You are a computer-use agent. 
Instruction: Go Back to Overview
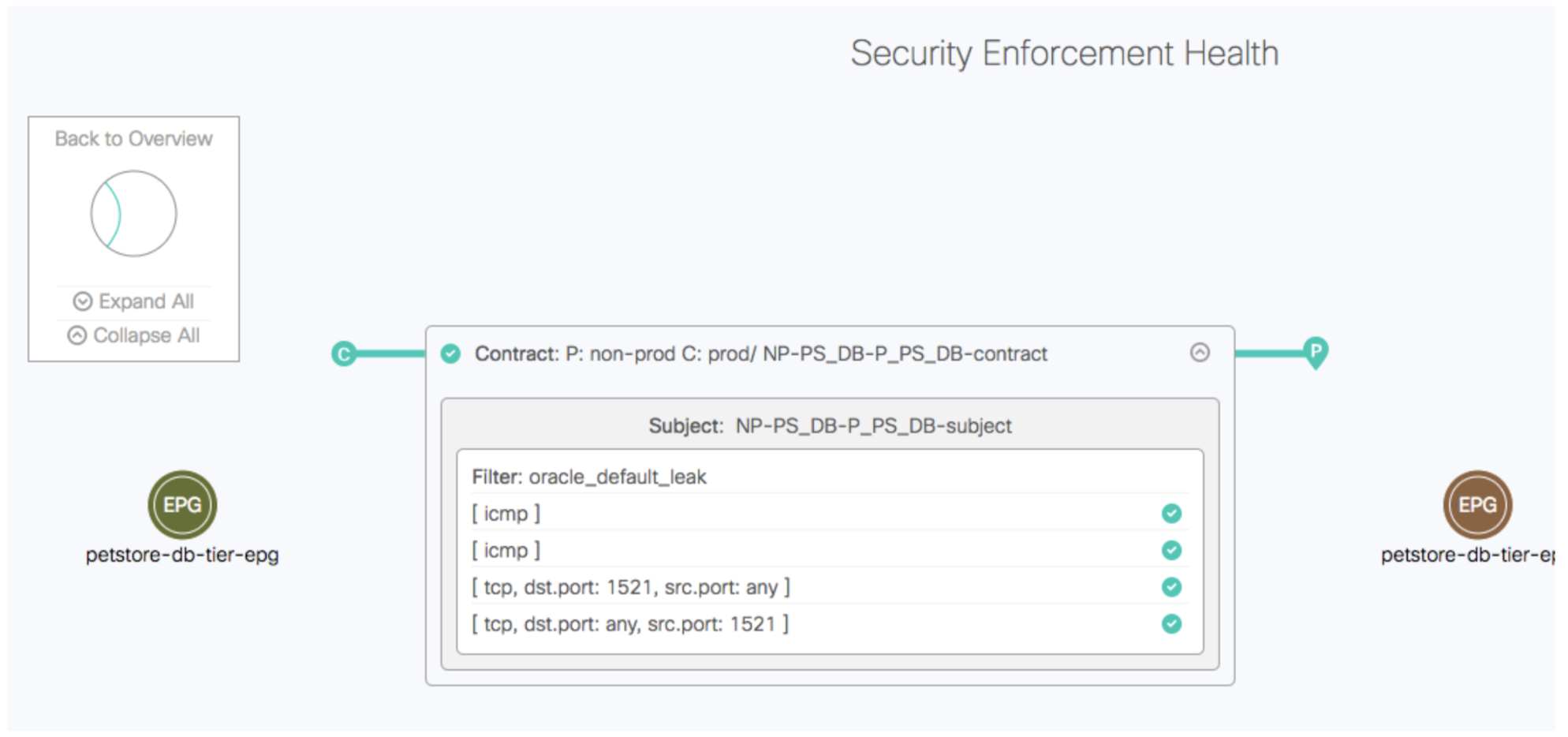tap(133, 139)
